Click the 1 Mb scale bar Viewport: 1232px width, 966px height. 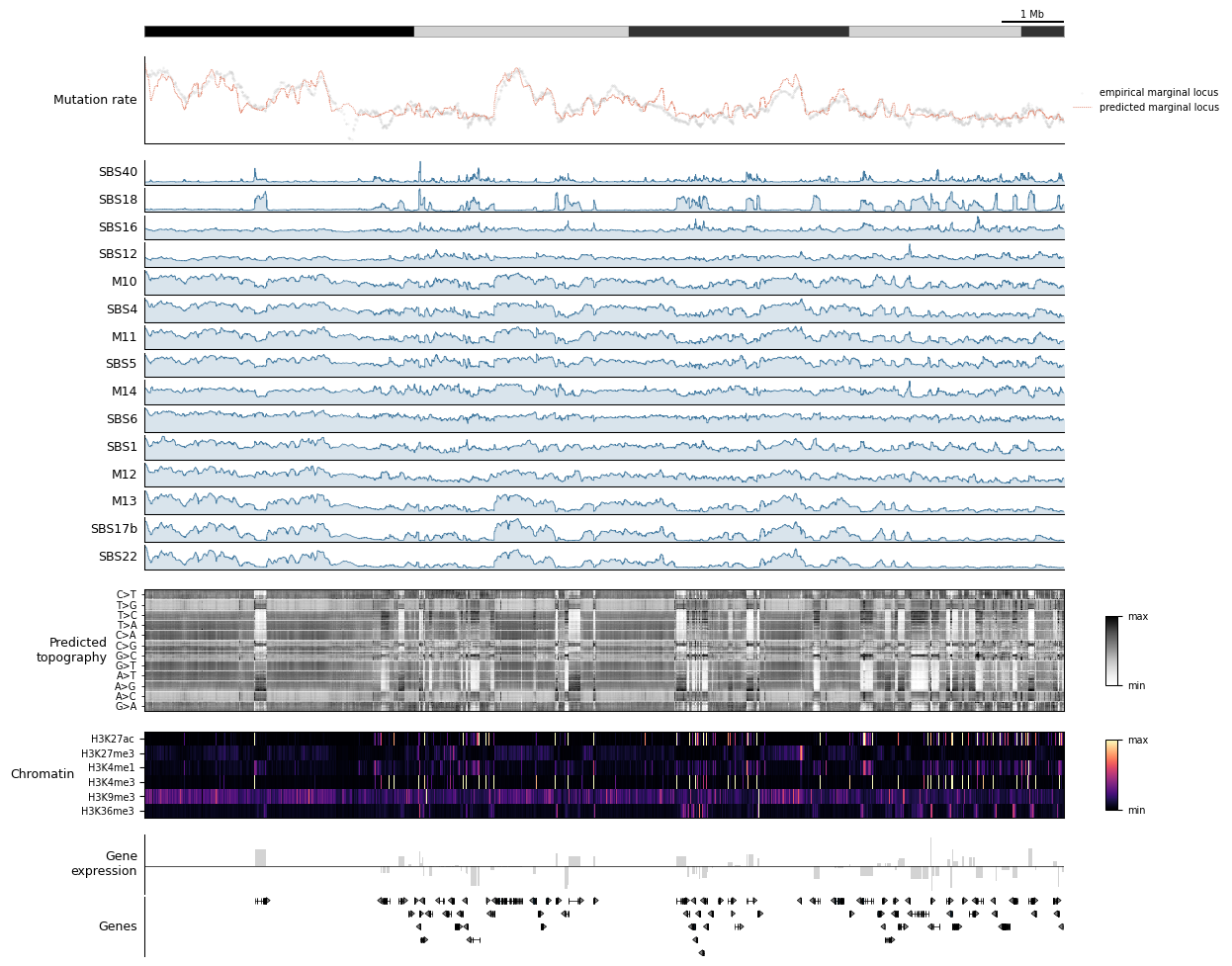click(x=1032, y=17)
